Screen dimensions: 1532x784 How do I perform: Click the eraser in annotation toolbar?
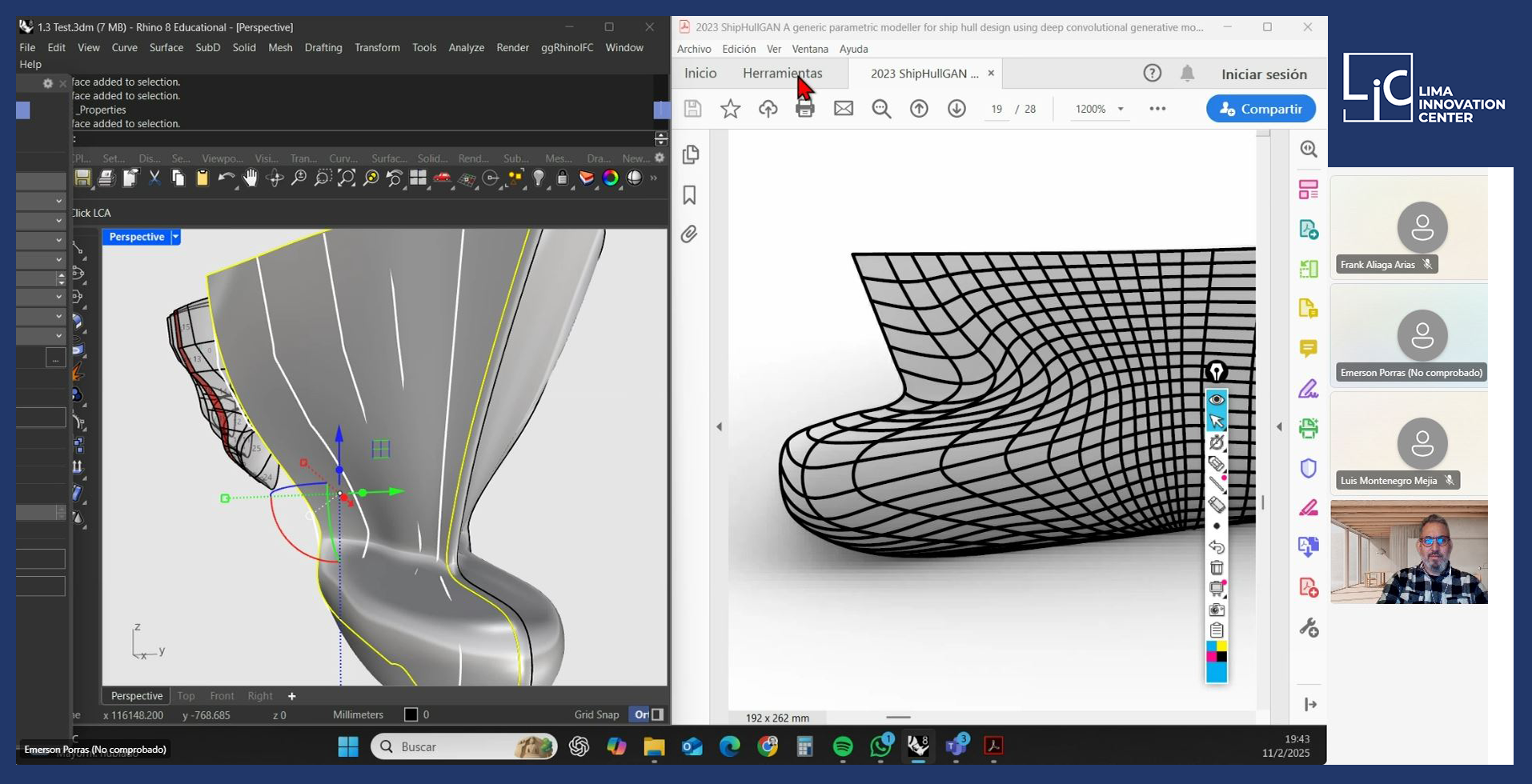coord(1217,505)
